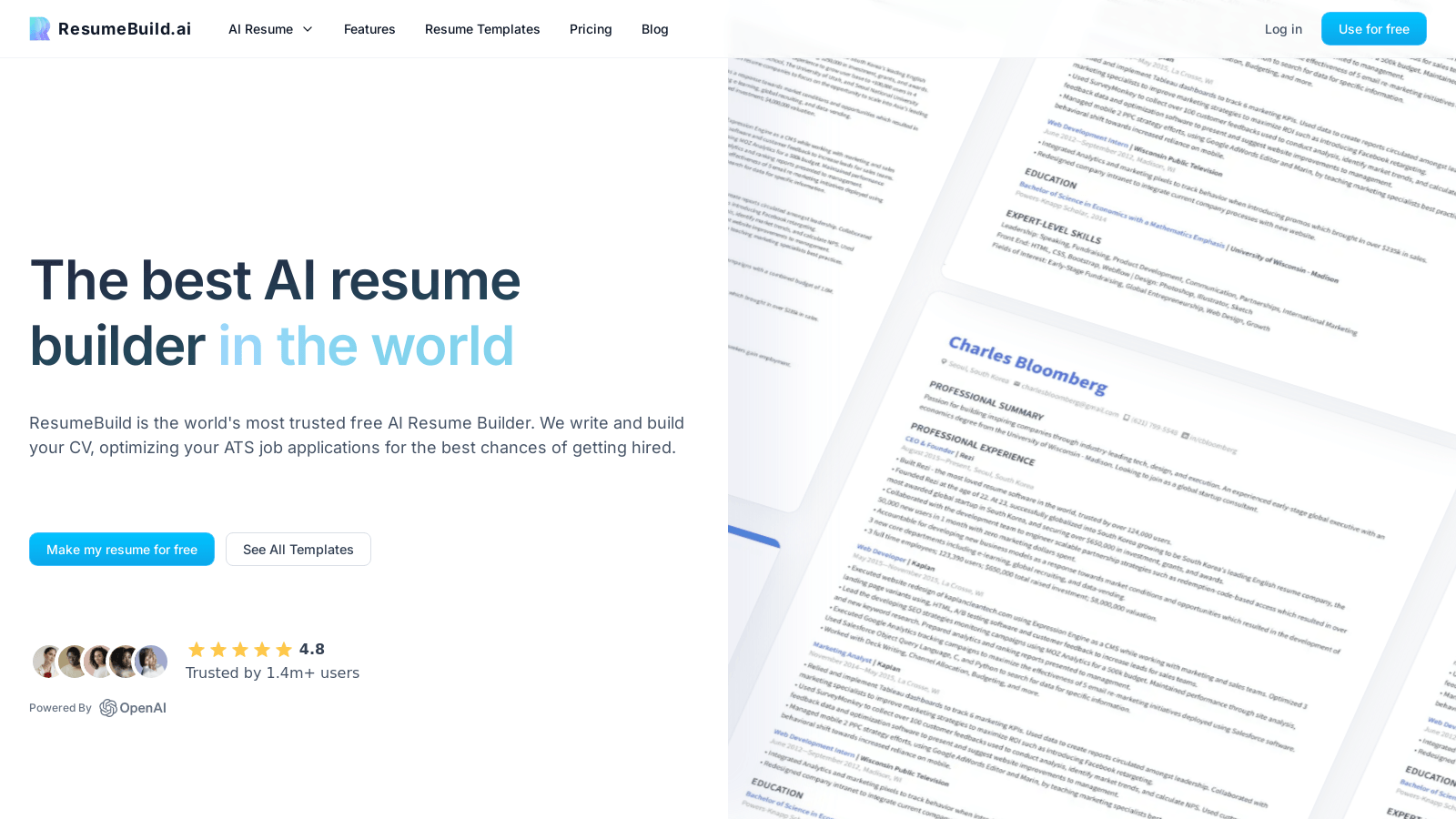This screenshot has height=819, width=1456.
Task: Click the Use for free button
Action: [1374, 29]
